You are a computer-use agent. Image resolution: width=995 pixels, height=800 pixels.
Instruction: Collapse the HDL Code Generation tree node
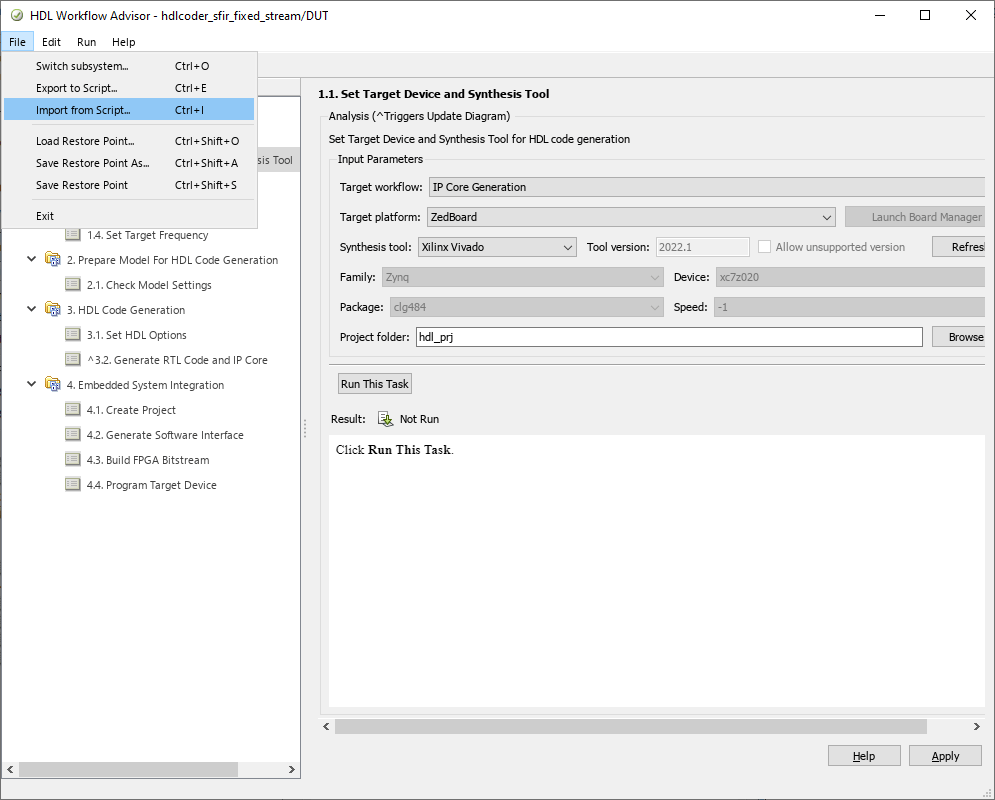point(32,310)
